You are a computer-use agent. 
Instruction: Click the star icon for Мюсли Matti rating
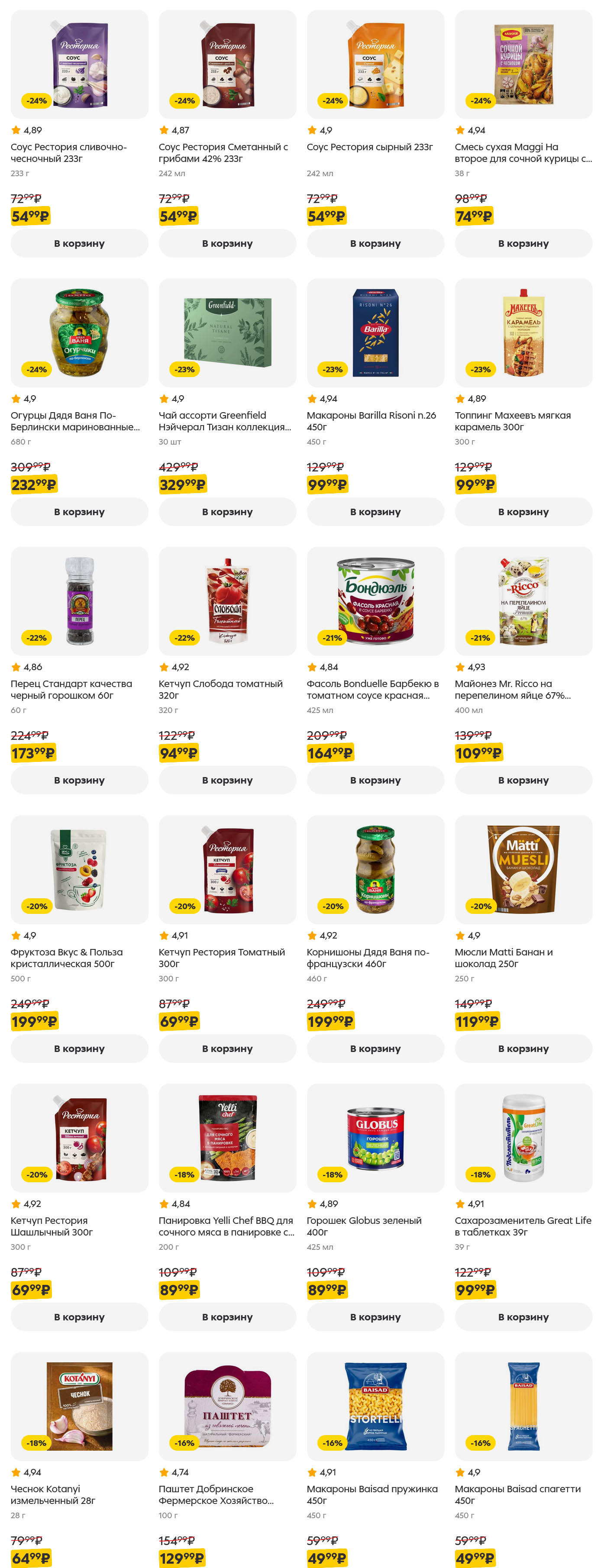[460, 936]
